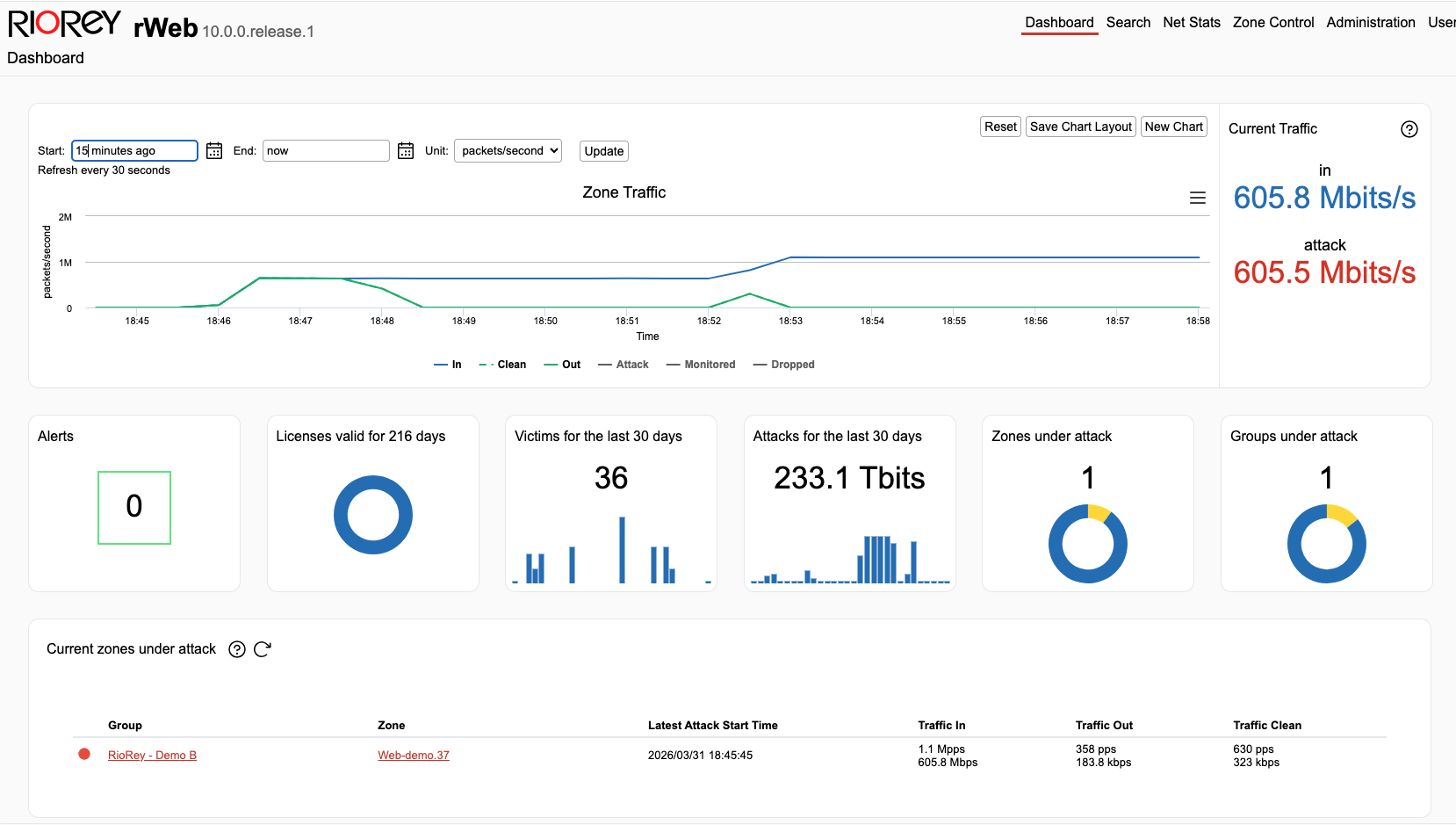Click the red attack status dot for RioRey - Demo B
The height and width of the screenshot is (825, 1456).
[x=83, y=754]
